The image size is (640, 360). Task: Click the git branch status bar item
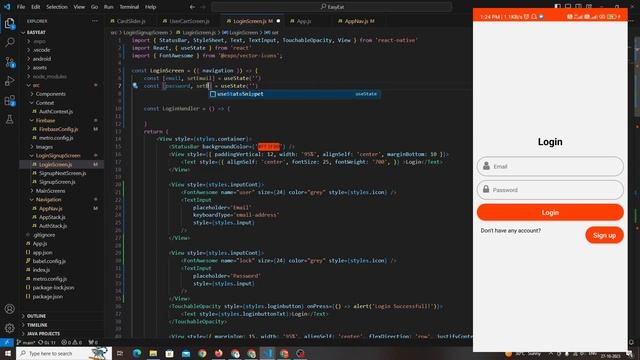pos(27,342)
